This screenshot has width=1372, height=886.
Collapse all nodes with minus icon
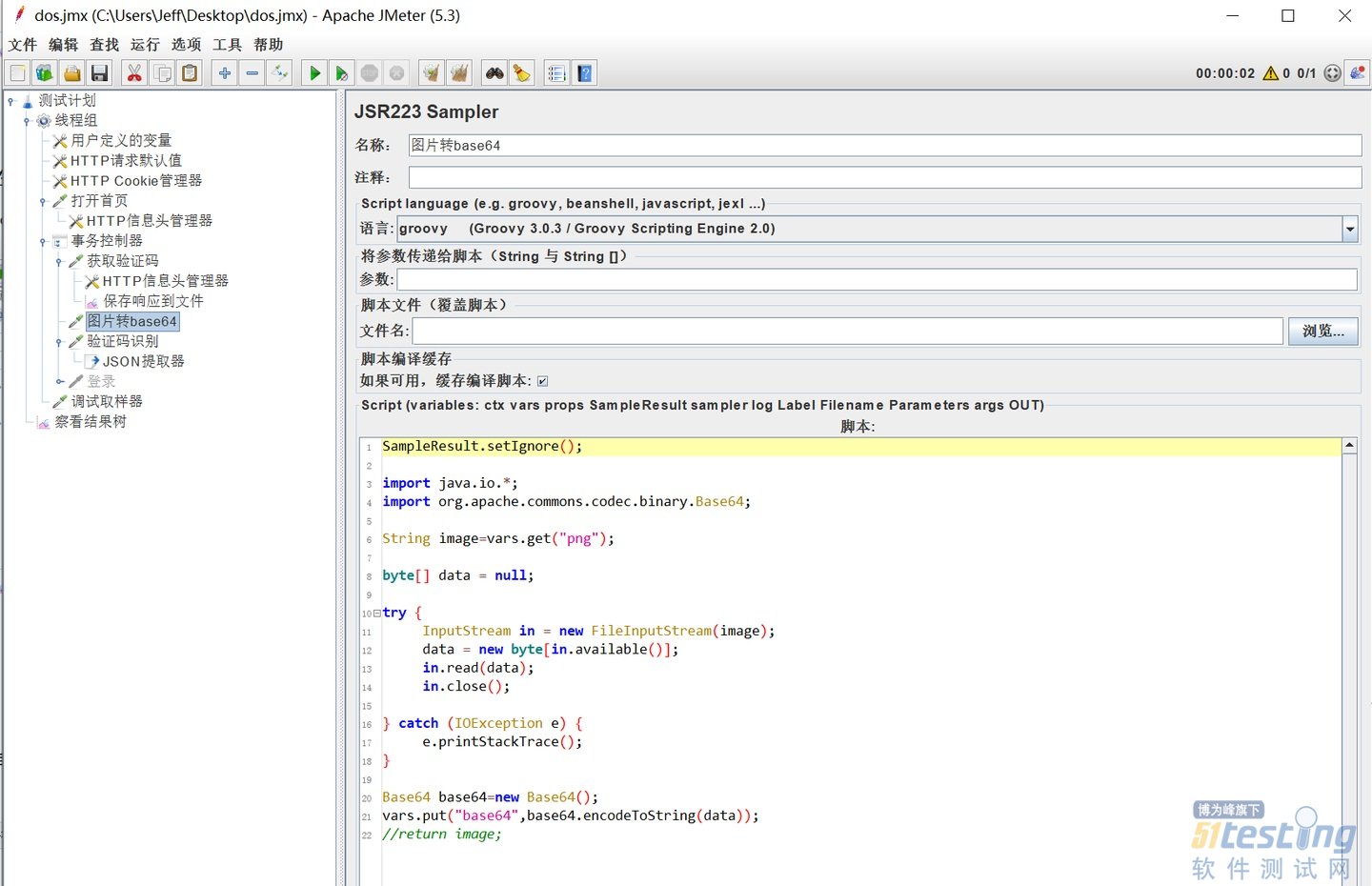(252, 73)
